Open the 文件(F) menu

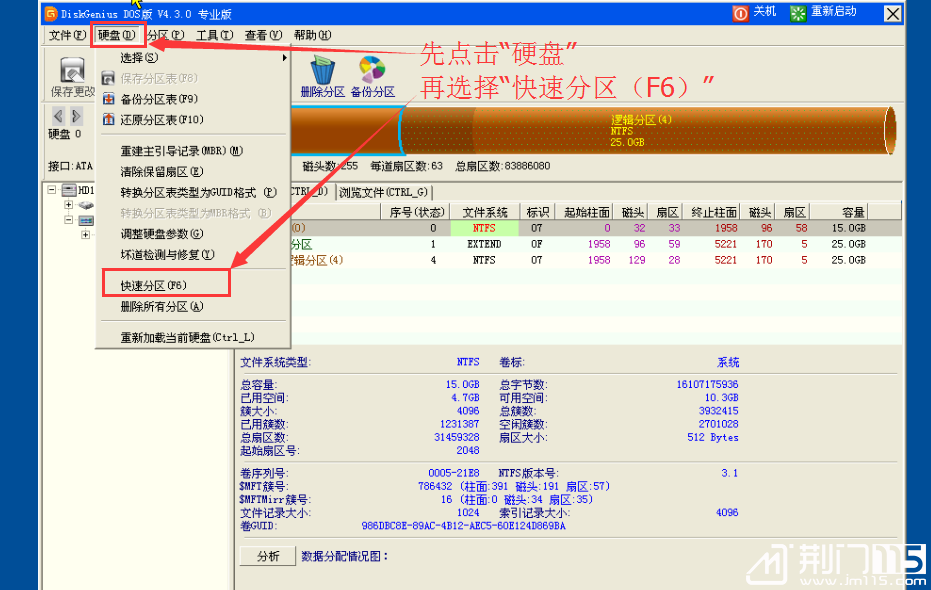(67, 35)
